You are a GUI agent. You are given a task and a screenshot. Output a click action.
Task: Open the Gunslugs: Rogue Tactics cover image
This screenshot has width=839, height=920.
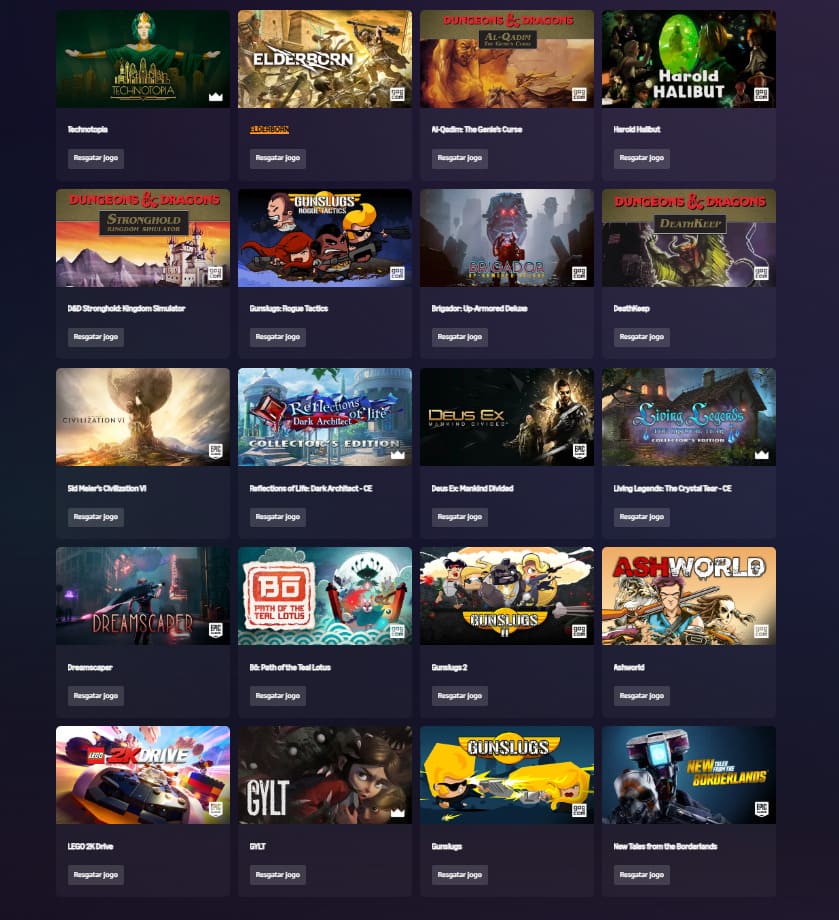[x=325, y=238]
